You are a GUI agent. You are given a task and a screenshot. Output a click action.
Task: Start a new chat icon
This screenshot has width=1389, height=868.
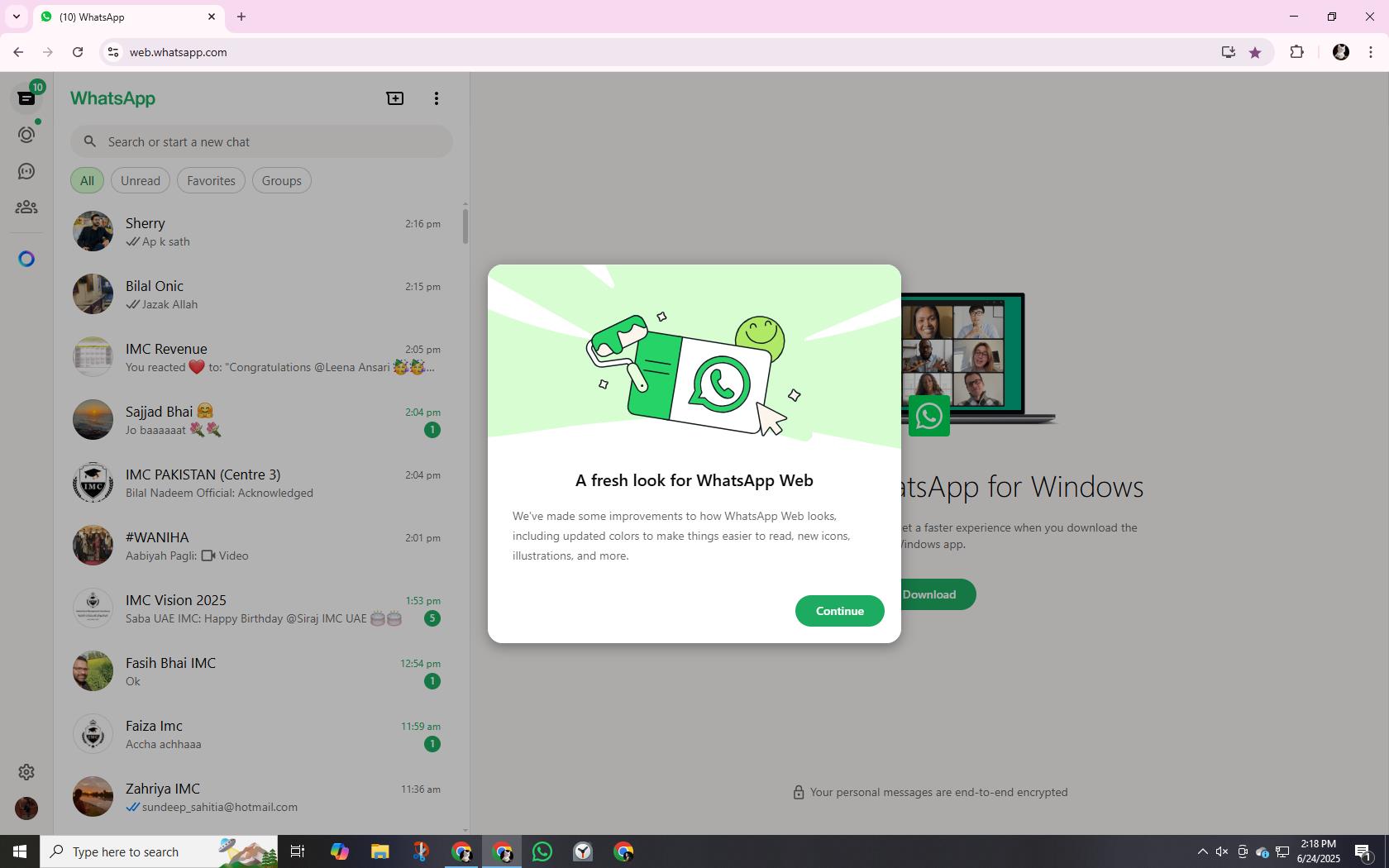(x=395, y=98)
